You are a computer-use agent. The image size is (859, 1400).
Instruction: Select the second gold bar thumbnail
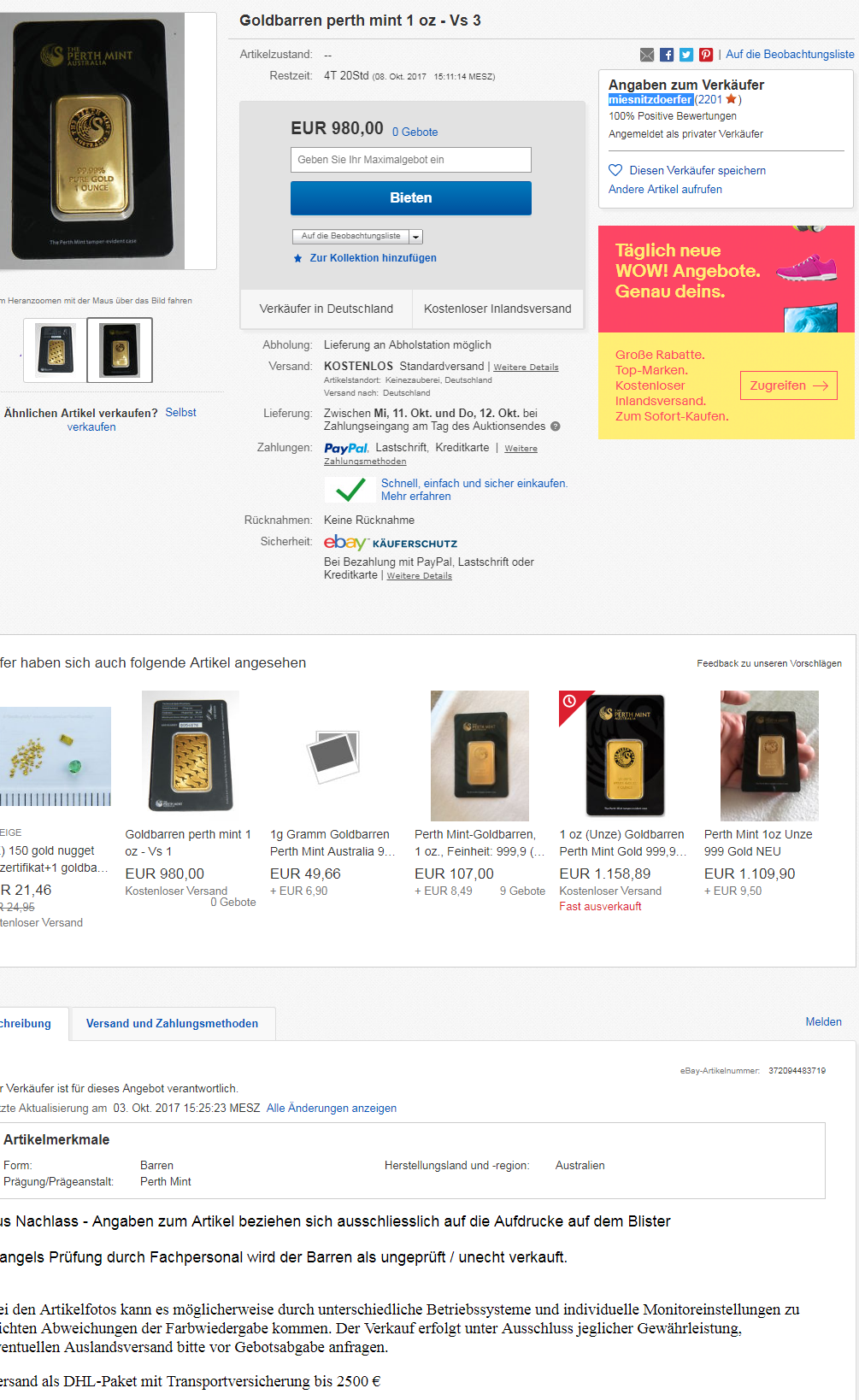120,350
